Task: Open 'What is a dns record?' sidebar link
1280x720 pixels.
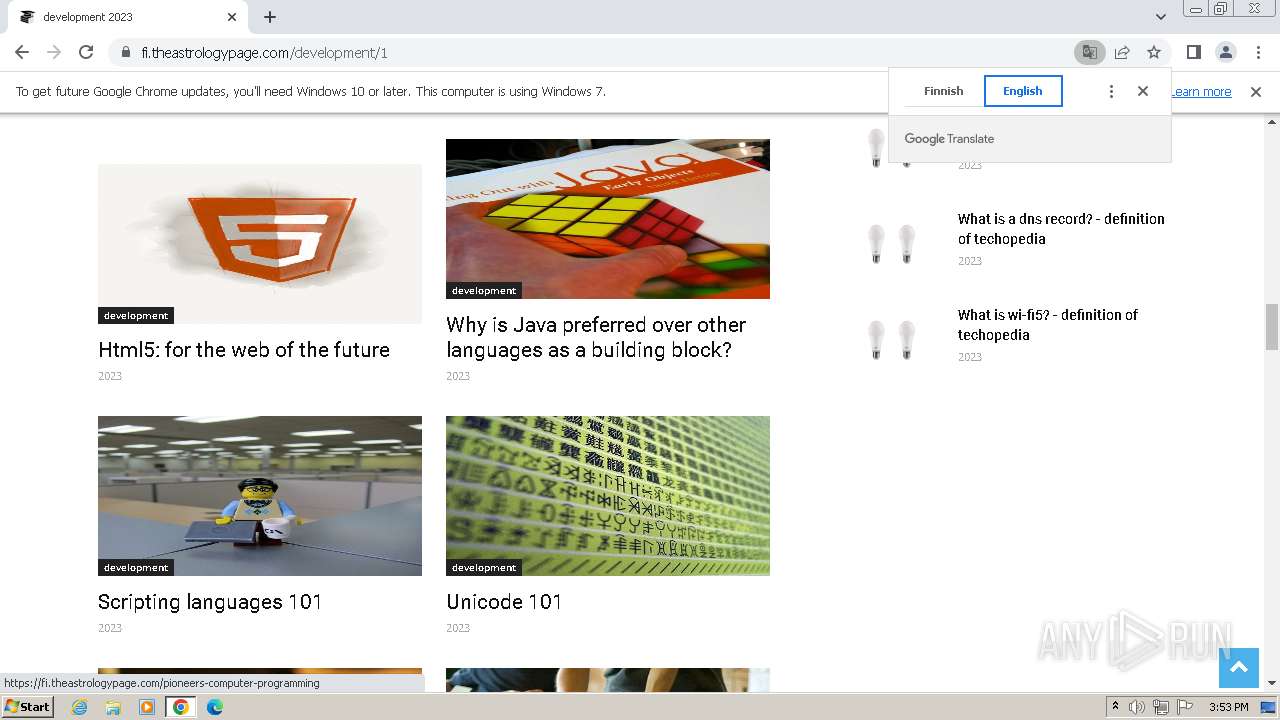Action: [1061, 229]
